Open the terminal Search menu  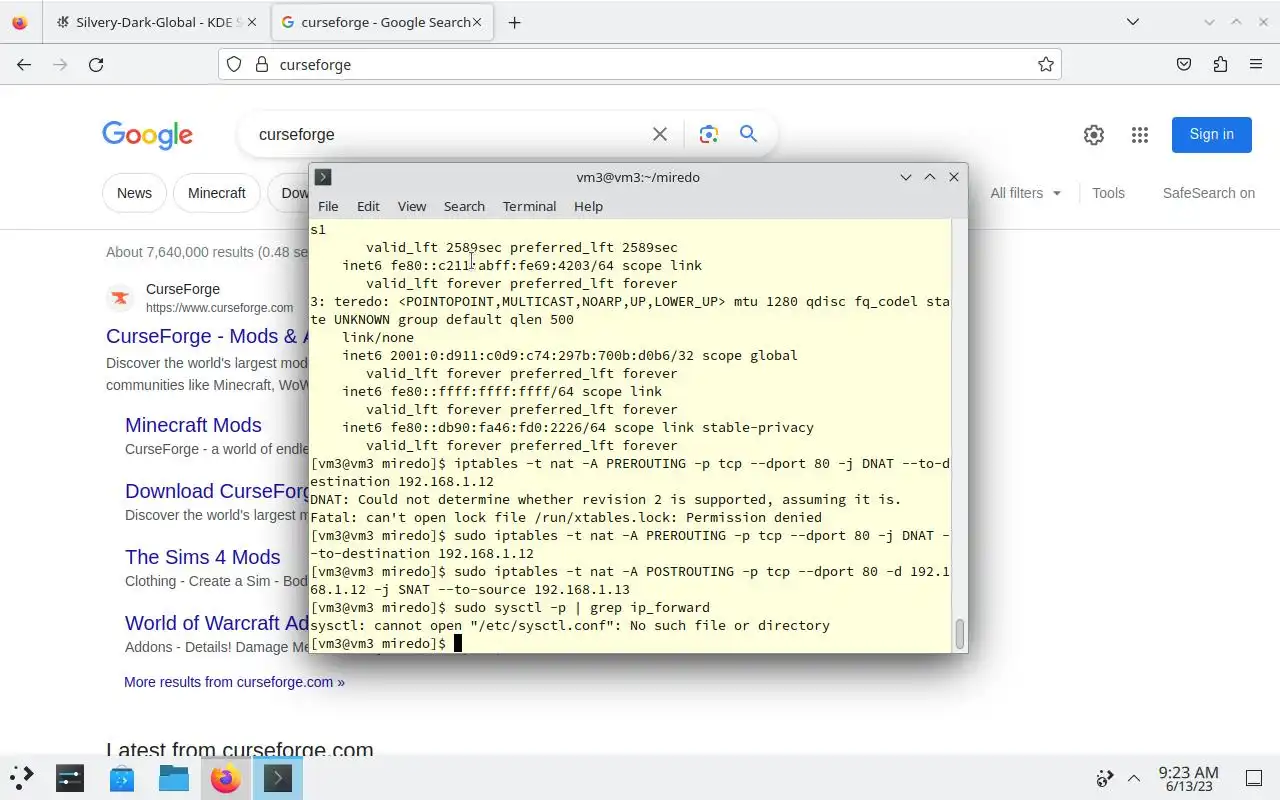464,206
